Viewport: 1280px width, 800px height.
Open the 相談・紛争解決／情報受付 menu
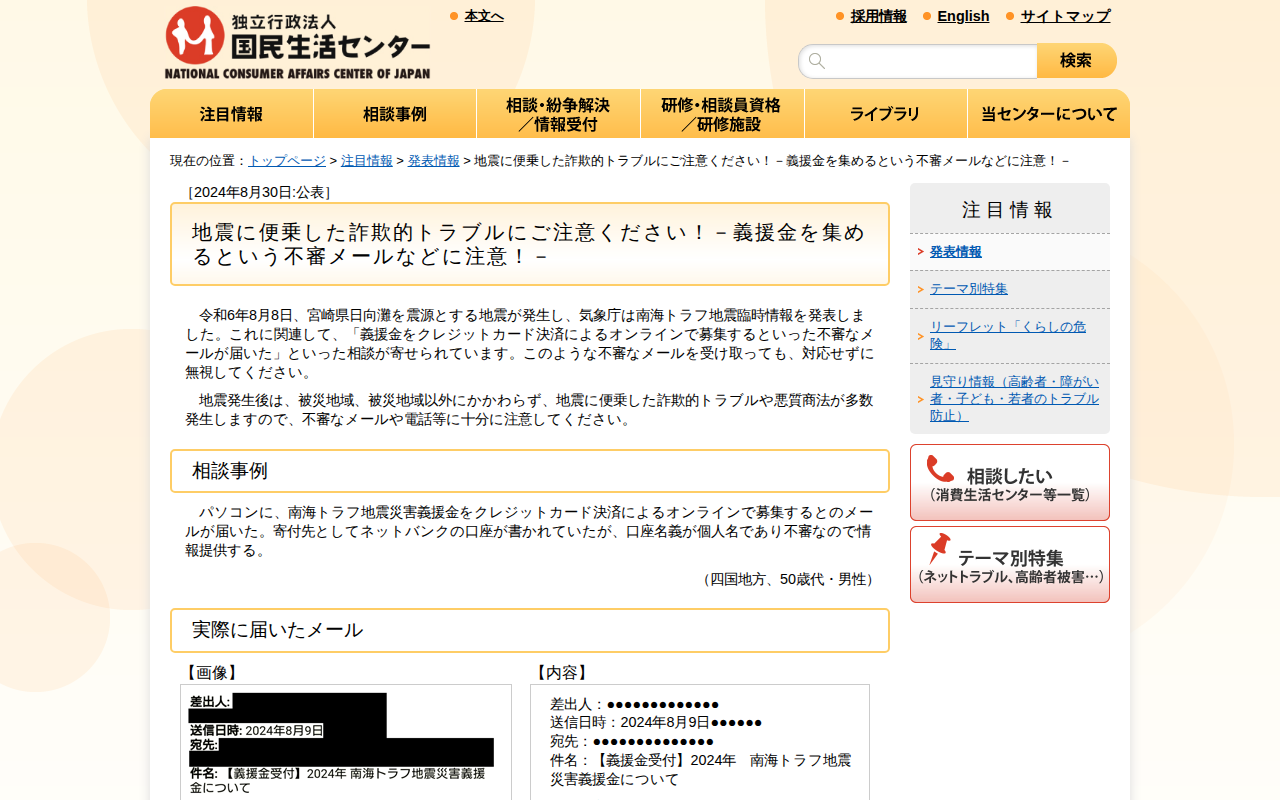(558, 114)
